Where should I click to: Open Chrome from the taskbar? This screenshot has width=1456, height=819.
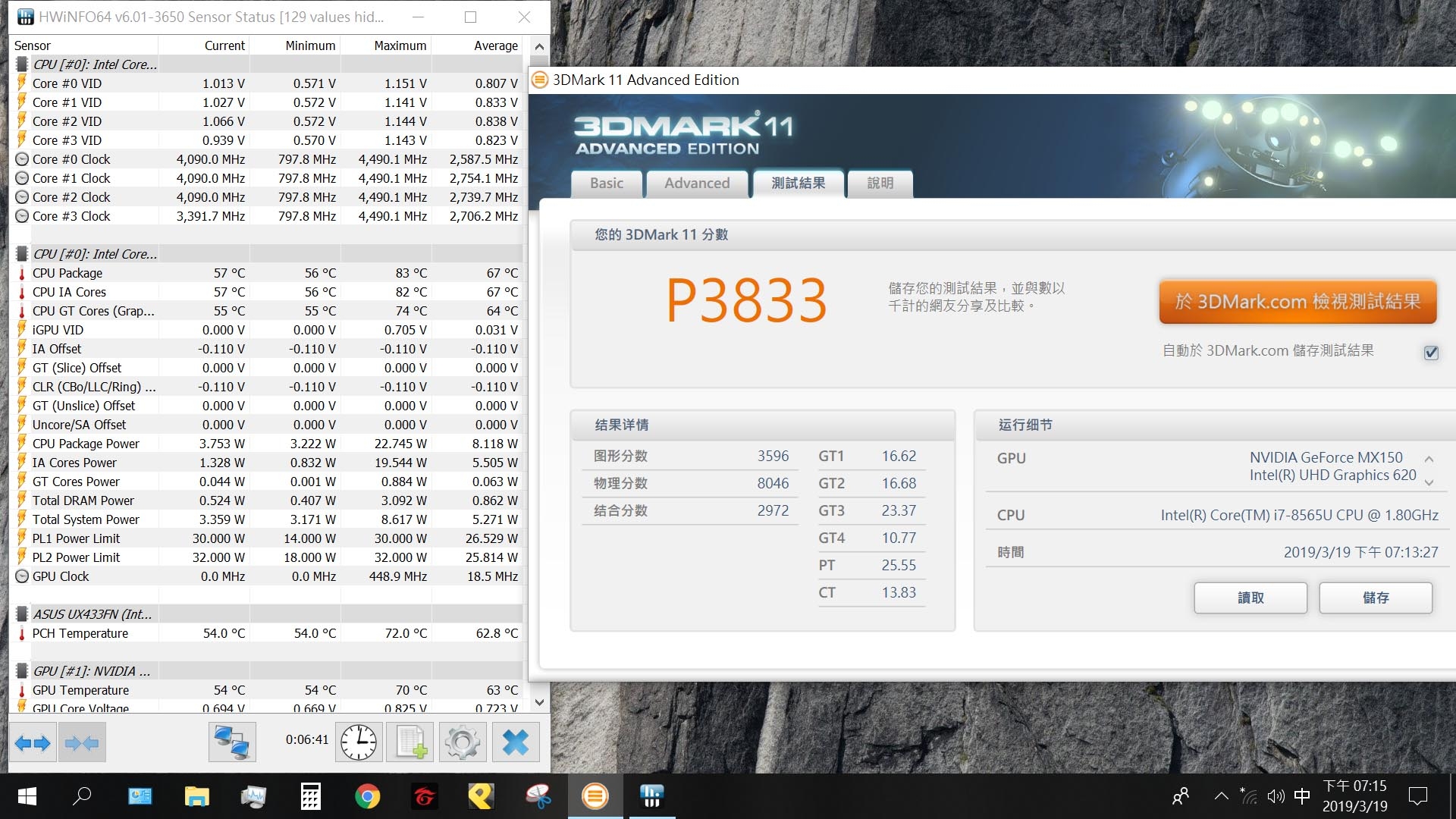coord(367,796)
